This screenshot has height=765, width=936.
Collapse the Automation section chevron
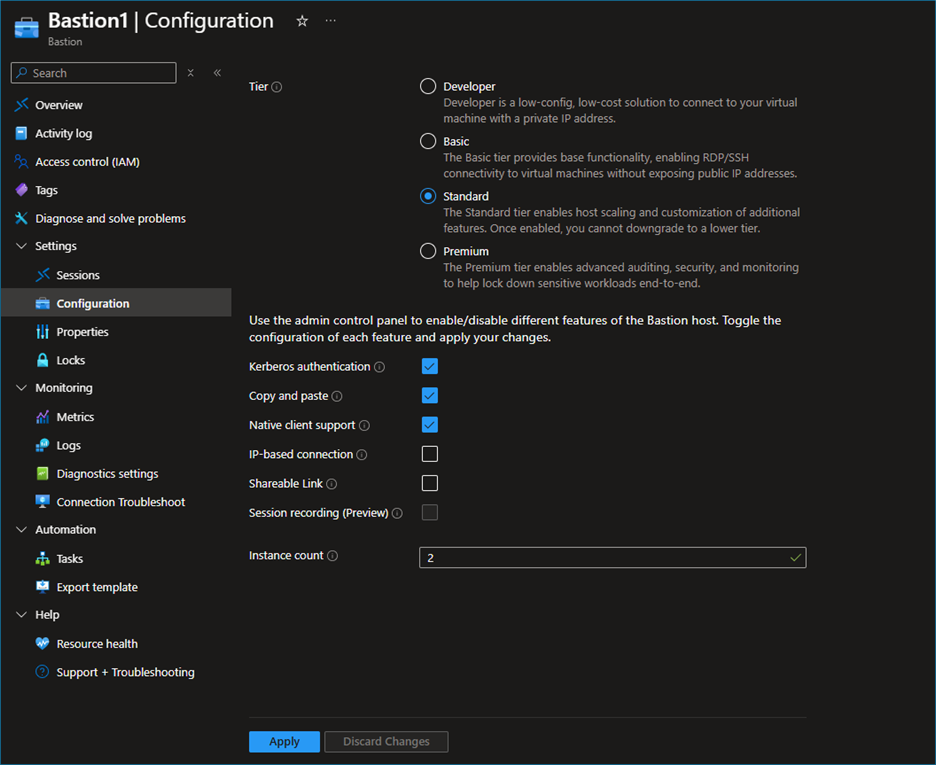click(21, 530)
